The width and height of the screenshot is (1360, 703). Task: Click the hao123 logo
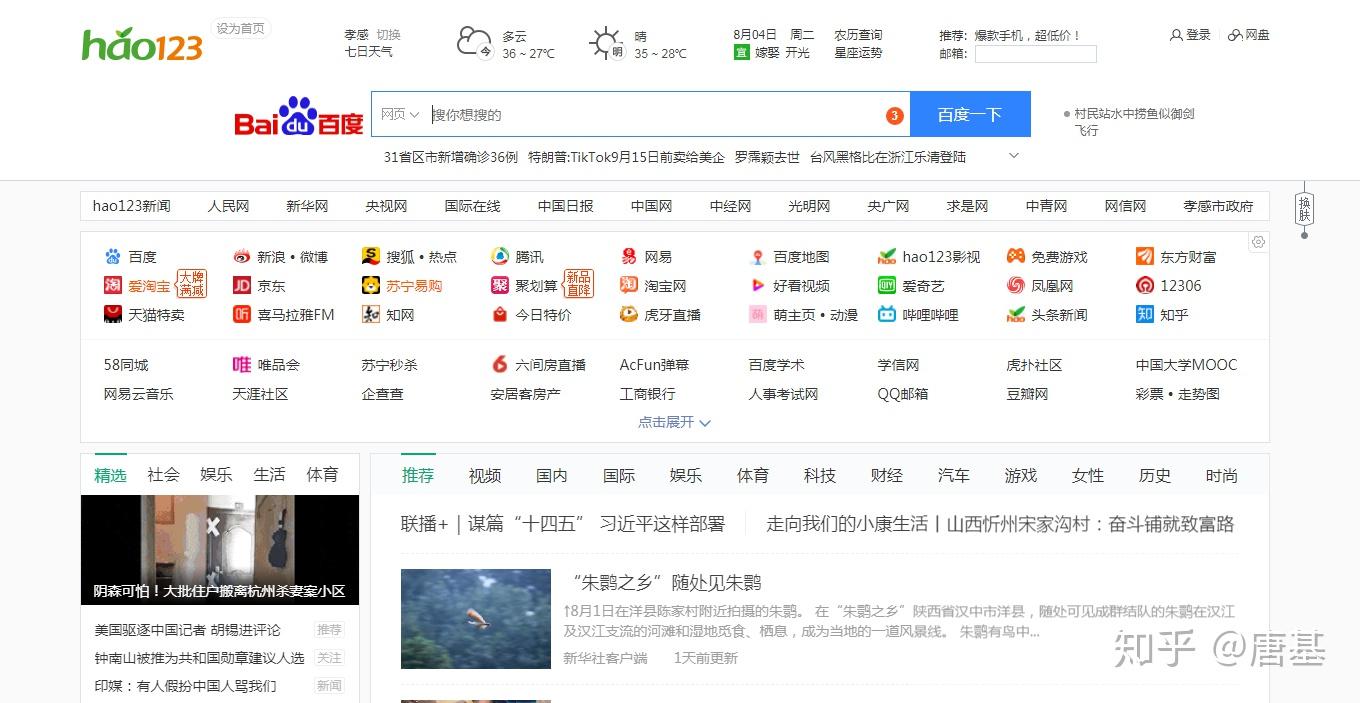pyautogui.click(x=142, y=44)
